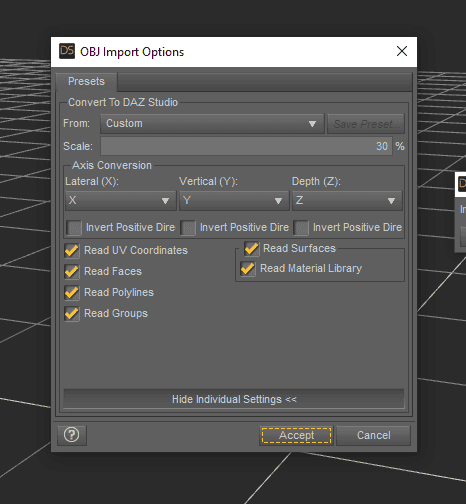Close the OBJ Import Options dialog
The height and width of the screenshot is (504, 466).
click(x=402, y=51)
